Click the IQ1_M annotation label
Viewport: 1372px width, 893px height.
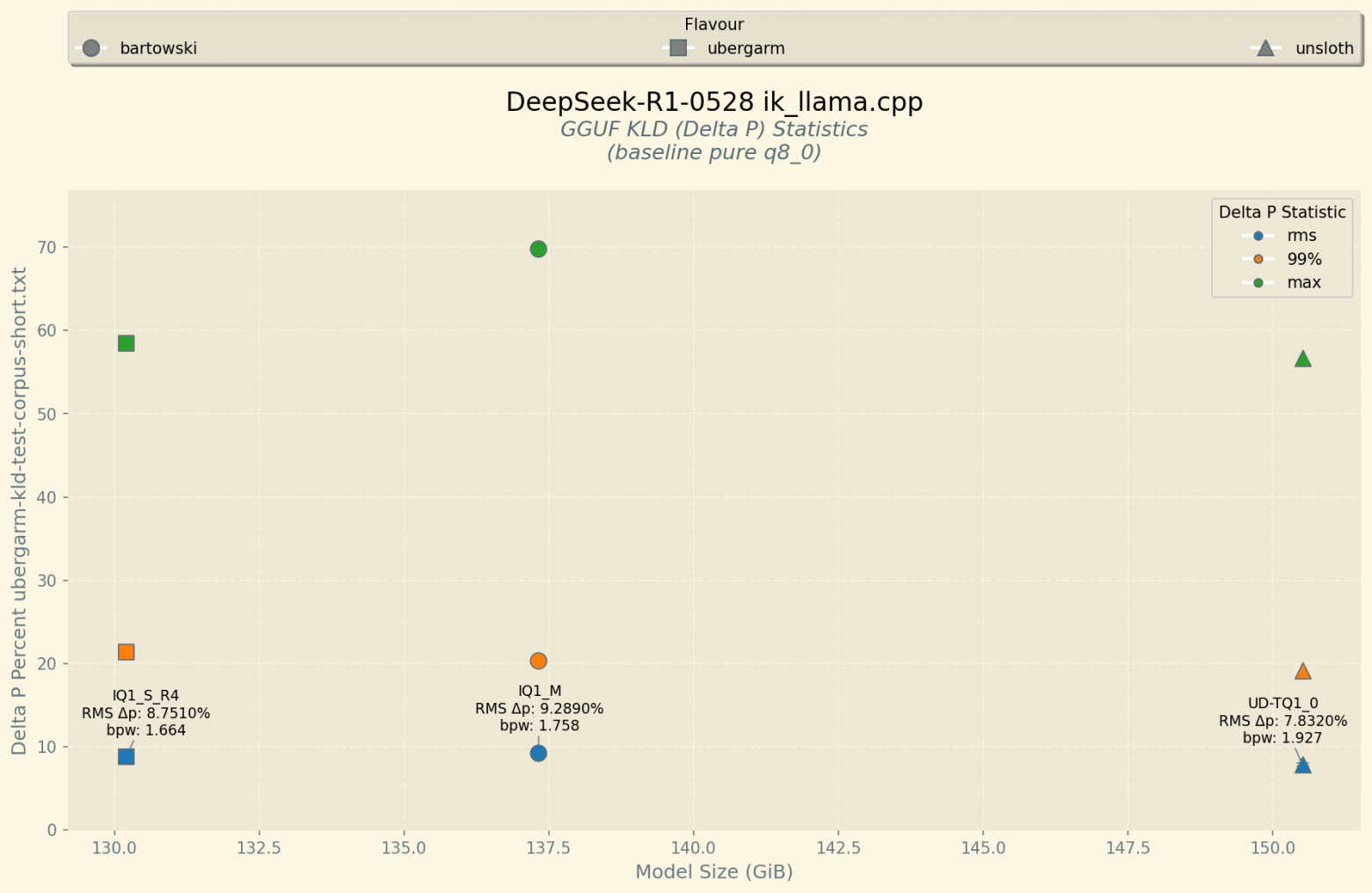pyautogui.click(x=539, y=691)
